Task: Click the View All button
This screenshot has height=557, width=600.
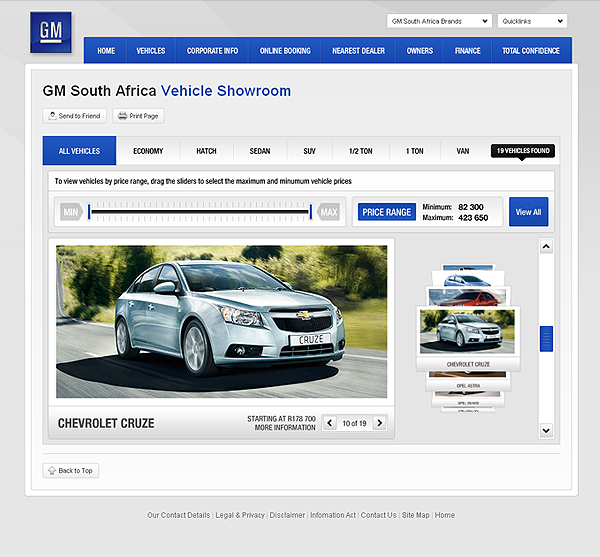Action: tap(528, 212)
